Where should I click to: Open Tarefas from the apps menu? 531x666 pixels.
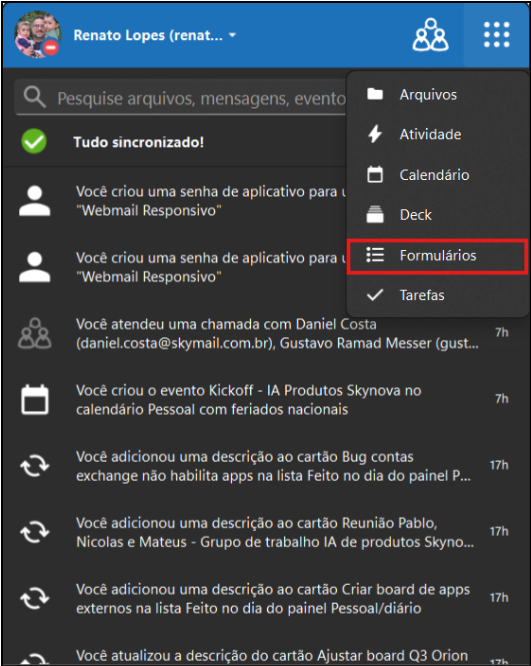coord(438,295)
